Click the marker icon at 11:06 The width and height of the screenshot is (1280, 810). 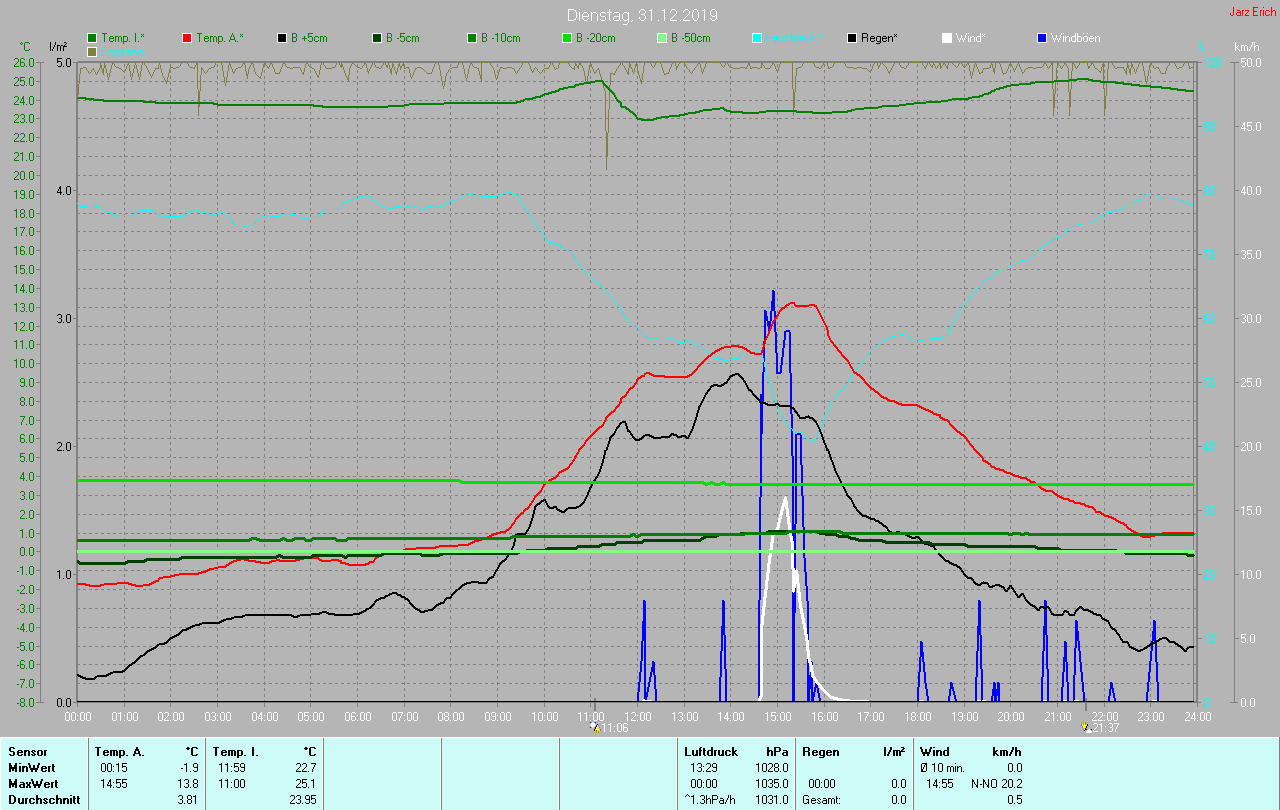click(595, 727)
